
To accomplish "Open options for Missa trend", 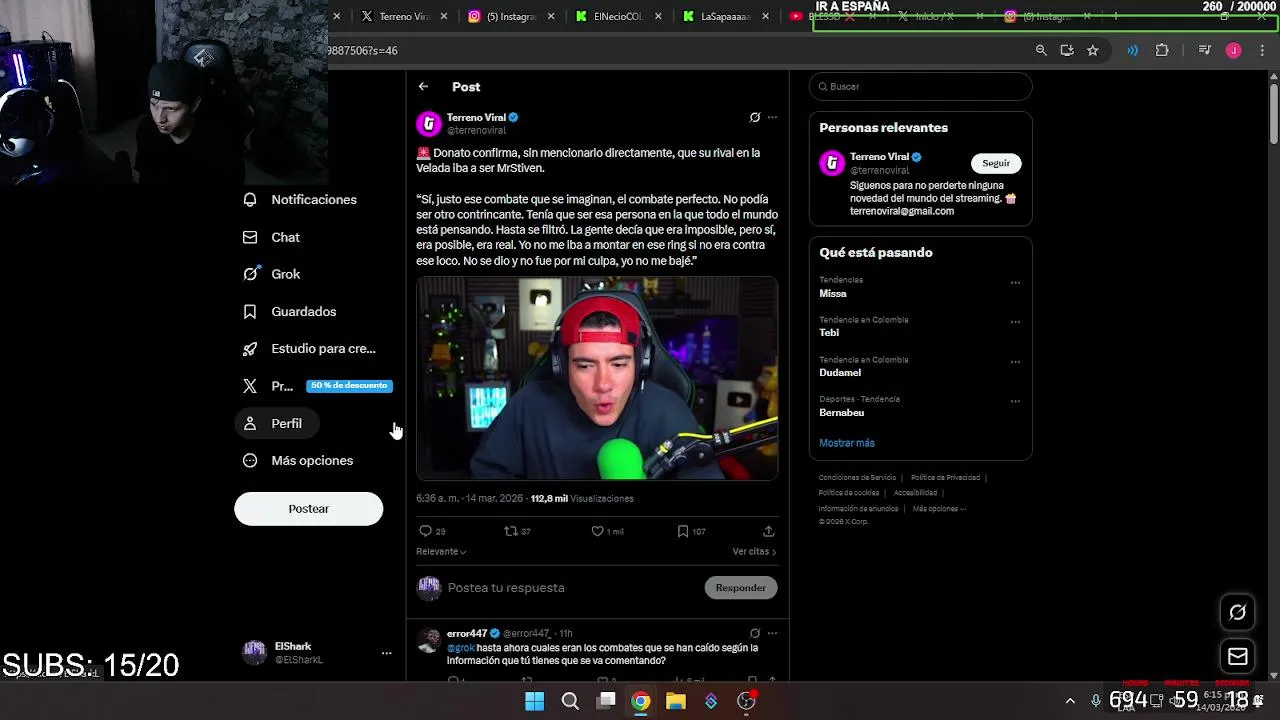I will [1015, 283].
